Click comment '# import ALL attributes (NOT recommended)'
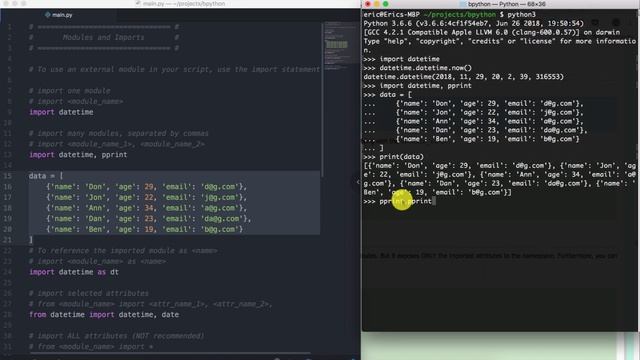This screenshot has width=640, height=360. [x=116, y=336]
